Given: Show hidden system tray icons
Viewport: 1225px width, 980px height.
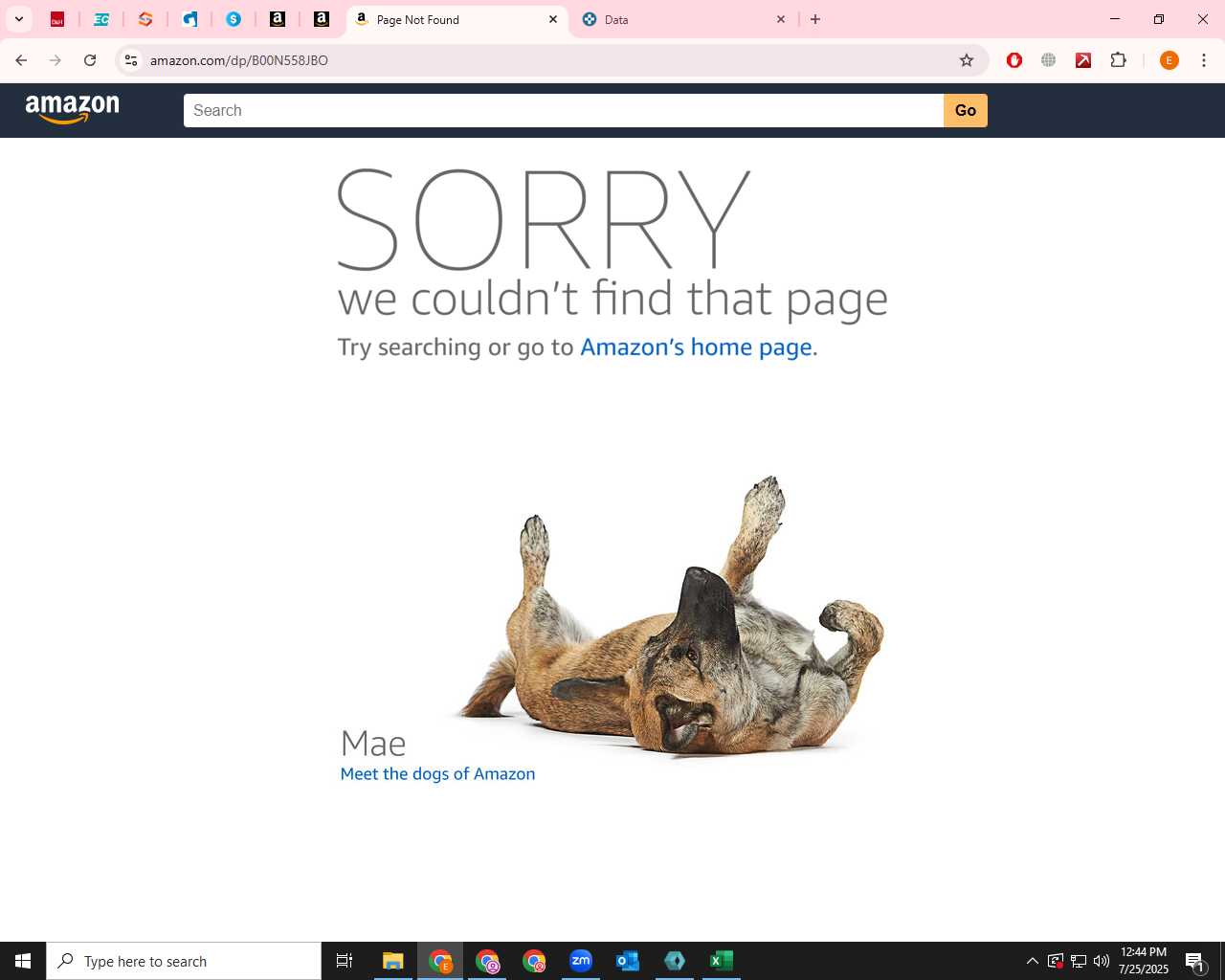Looking at the screenshot, I should coord(1032,961).
